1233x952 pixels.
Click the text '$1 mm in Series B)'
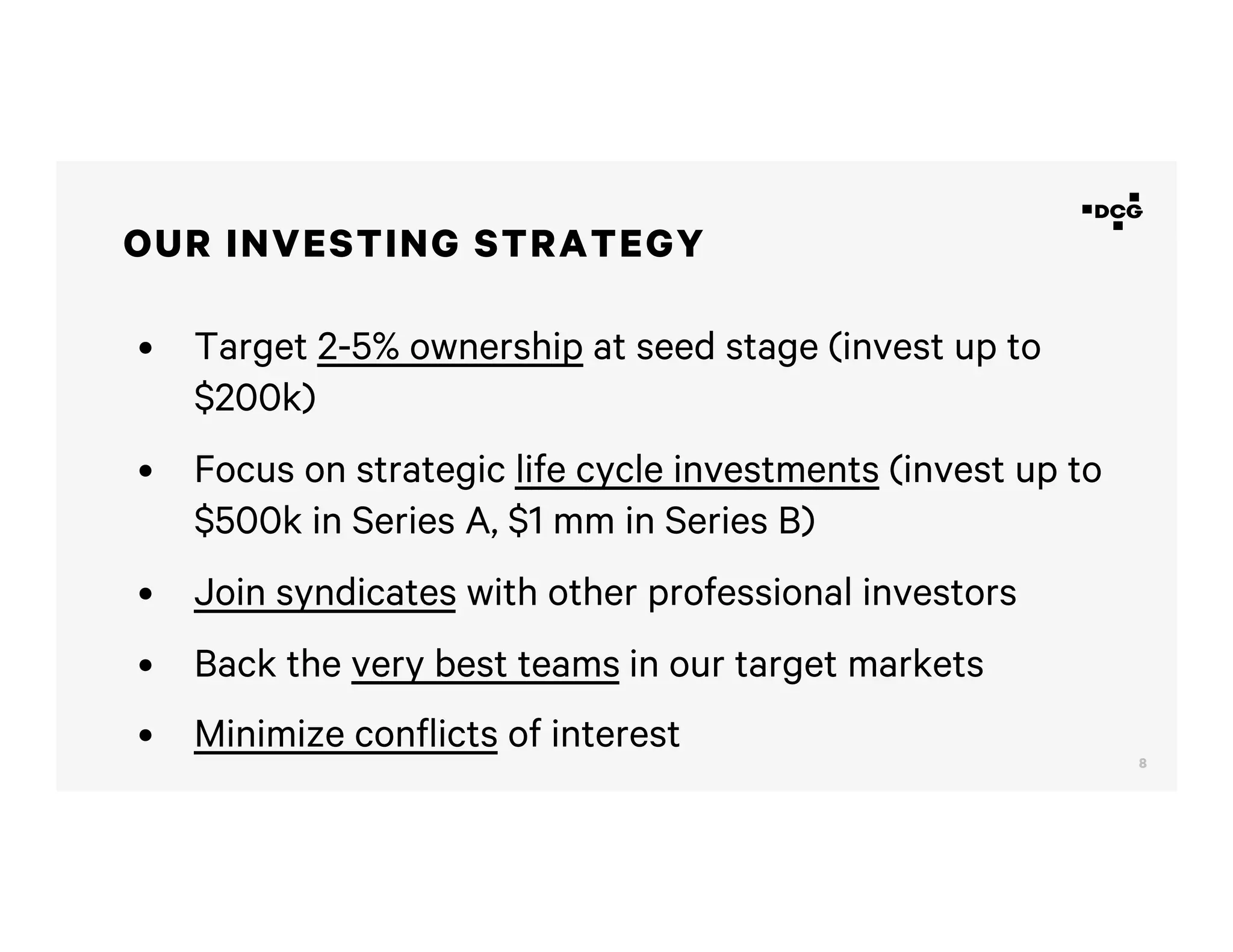tap(662, 521)
